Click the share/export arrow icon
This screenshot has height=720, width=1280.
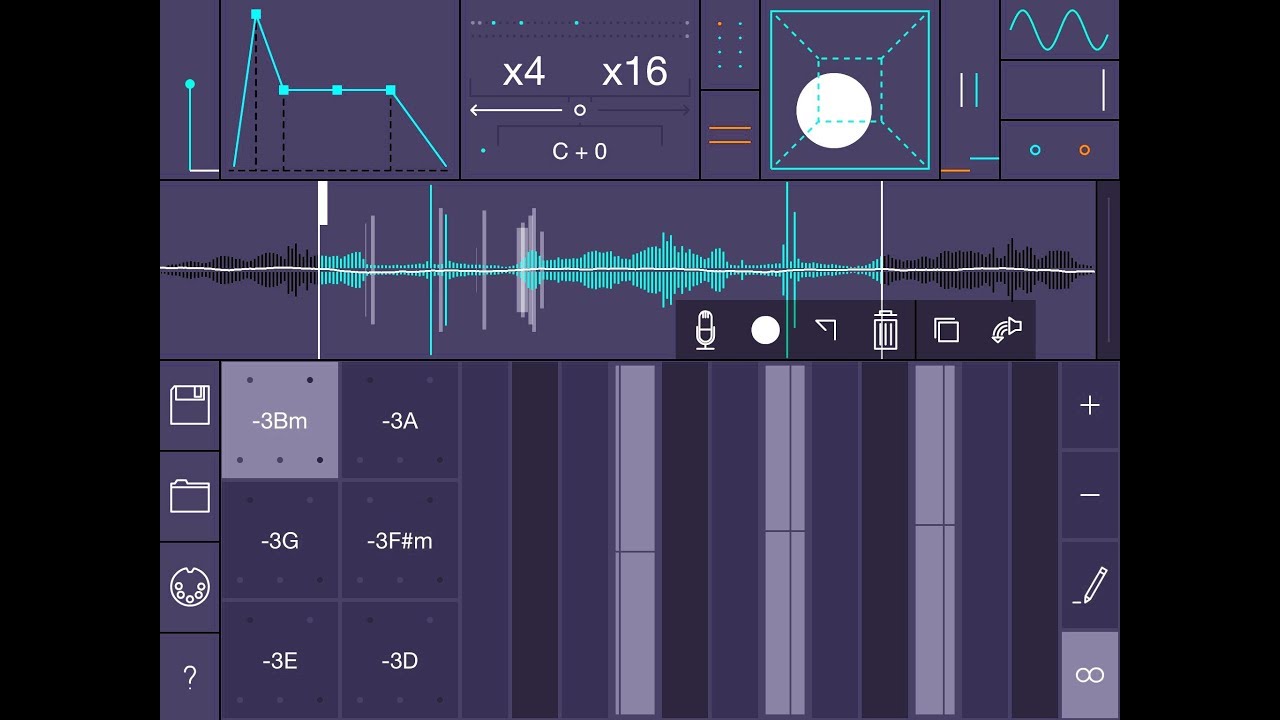[x=1006, y=330]
